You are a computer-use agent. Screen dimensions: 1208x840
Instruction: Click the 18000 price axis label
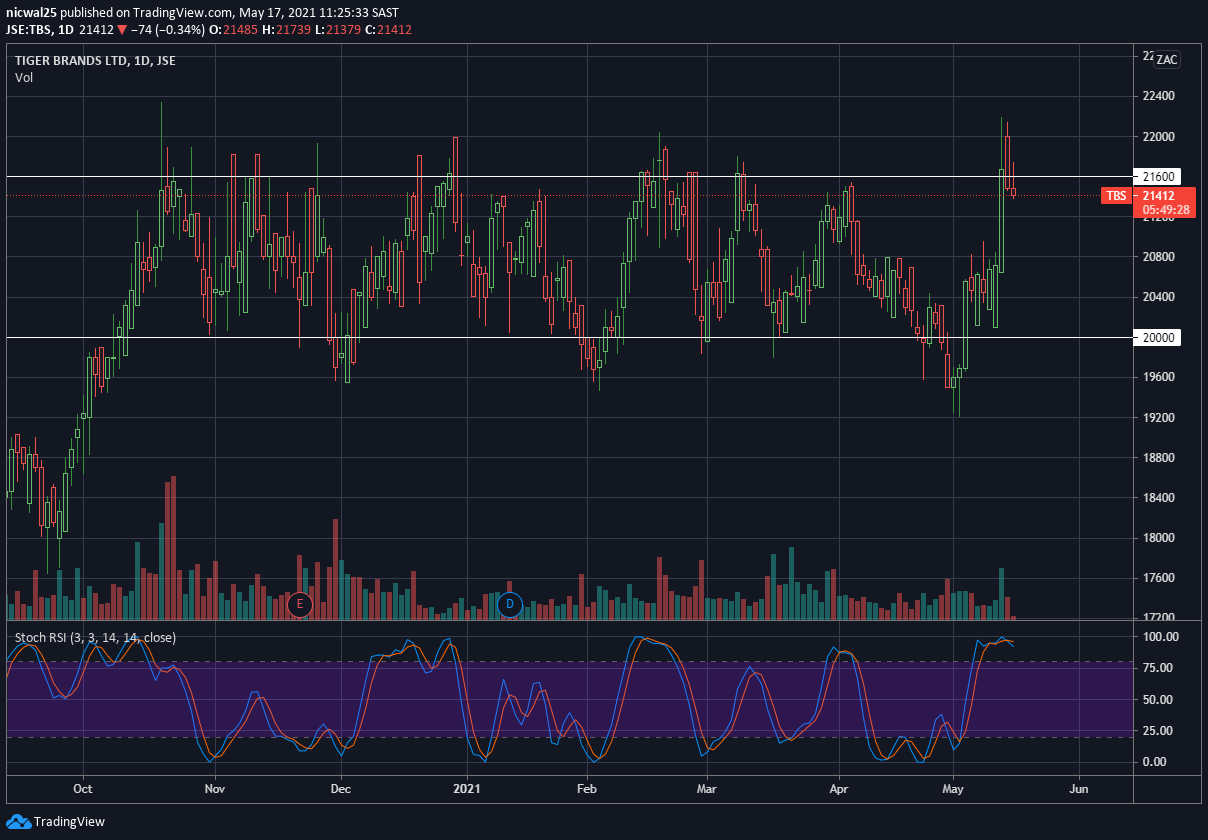pos(1158,538)
